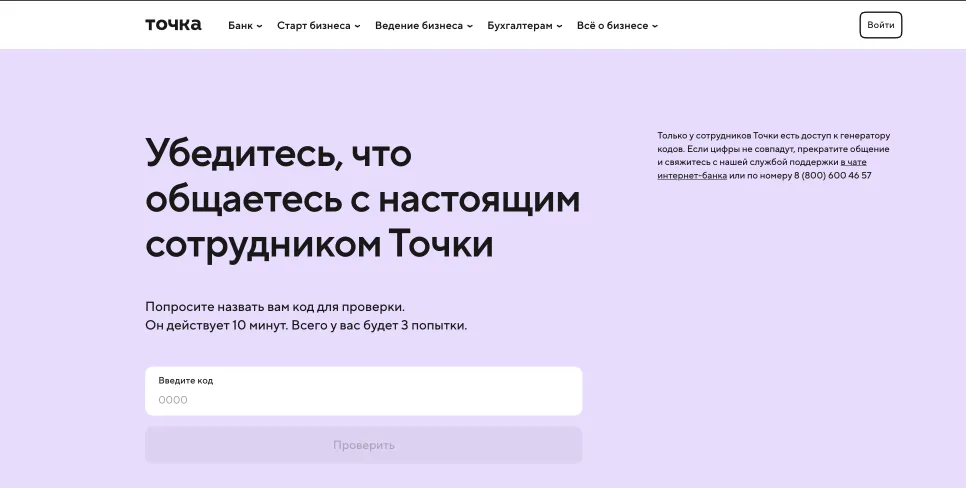Expand the Старт бизнеса dropdown arrow
Image resolution: width=966 pixels, height=488 pixels.
(x=358, y=26)
